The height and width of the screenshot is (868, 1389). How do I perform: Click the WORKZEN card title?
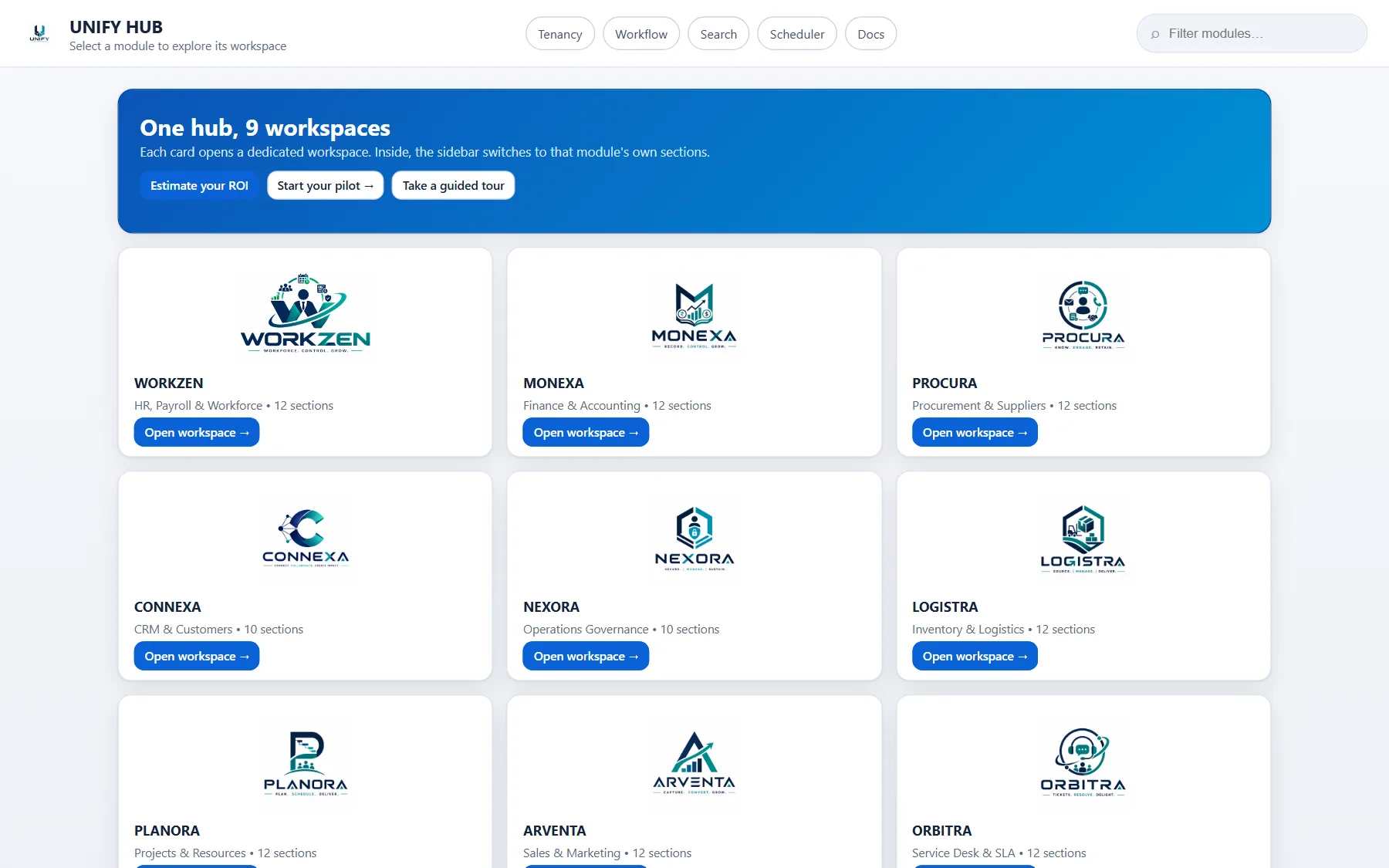pos(169,383)
